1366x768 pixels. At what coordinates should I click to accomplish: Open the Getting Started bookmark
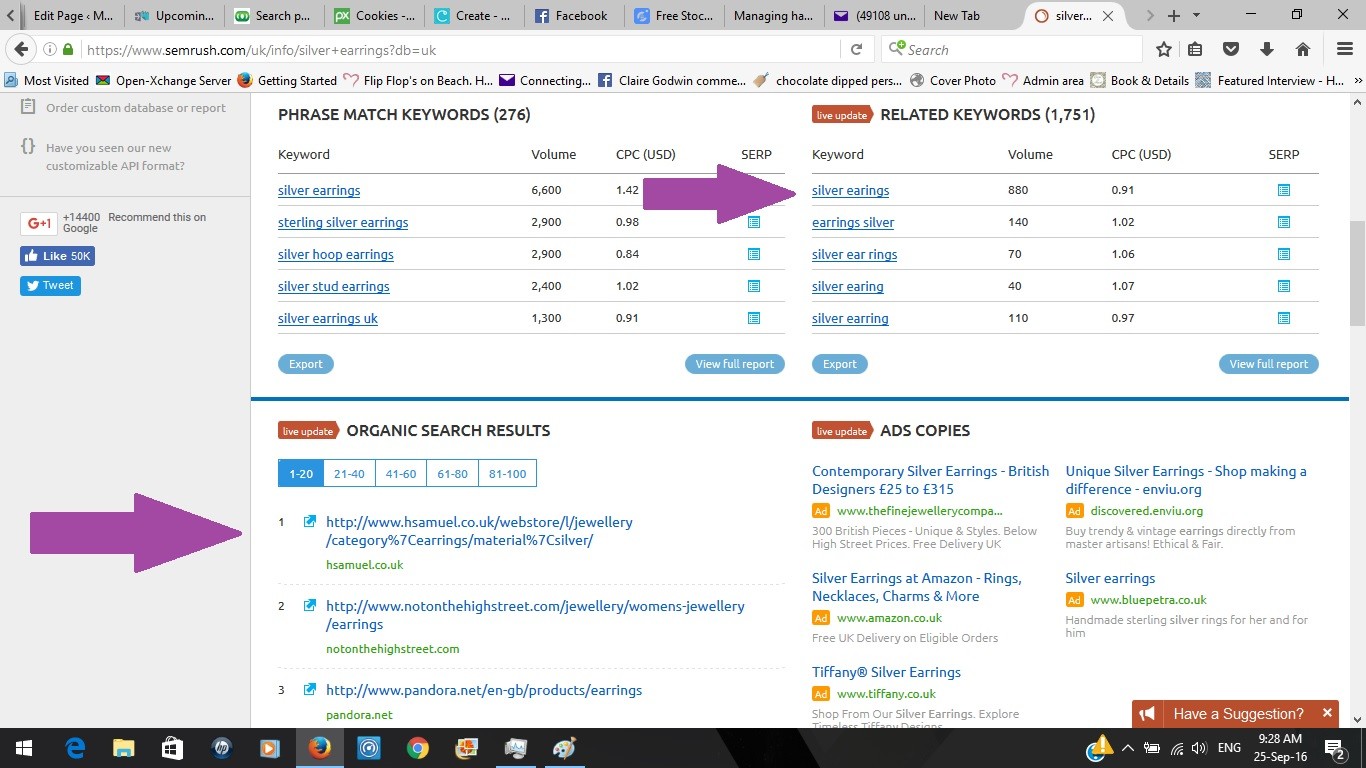click(x=288, y=81)
